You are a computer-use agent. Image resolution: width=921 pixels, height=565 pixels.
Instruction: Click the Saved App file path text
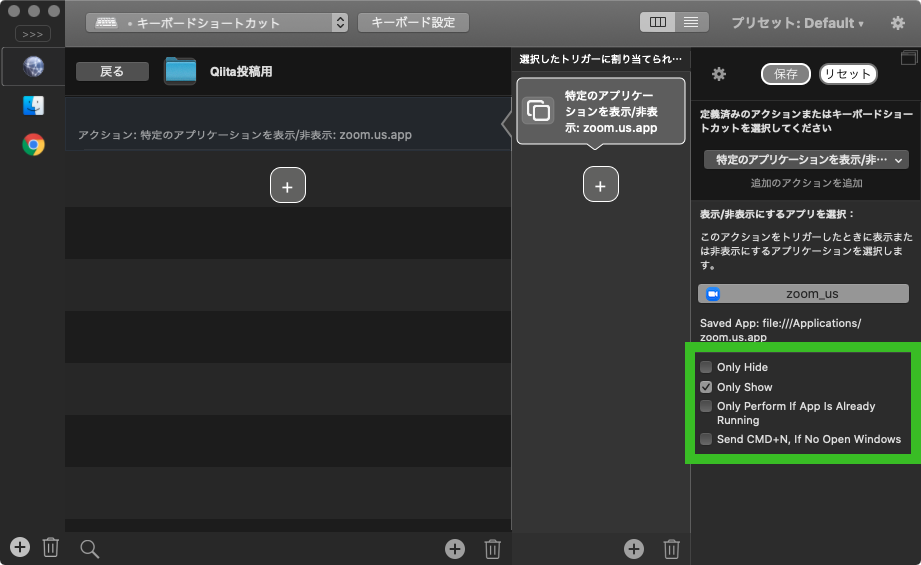pyautogui.click(x=780, y=330)
